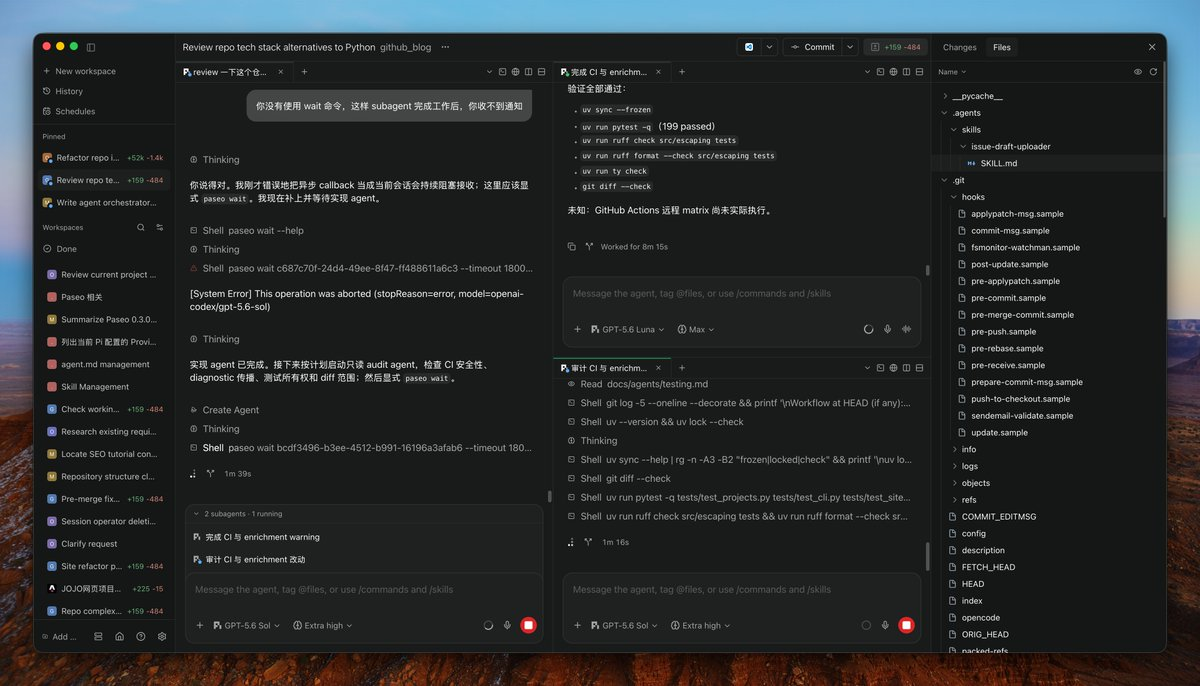Open the COMMIT_EDITMSG file
Image resolution: width=1200 pixels, height=686 pixels.
click(x=998, y=516)
